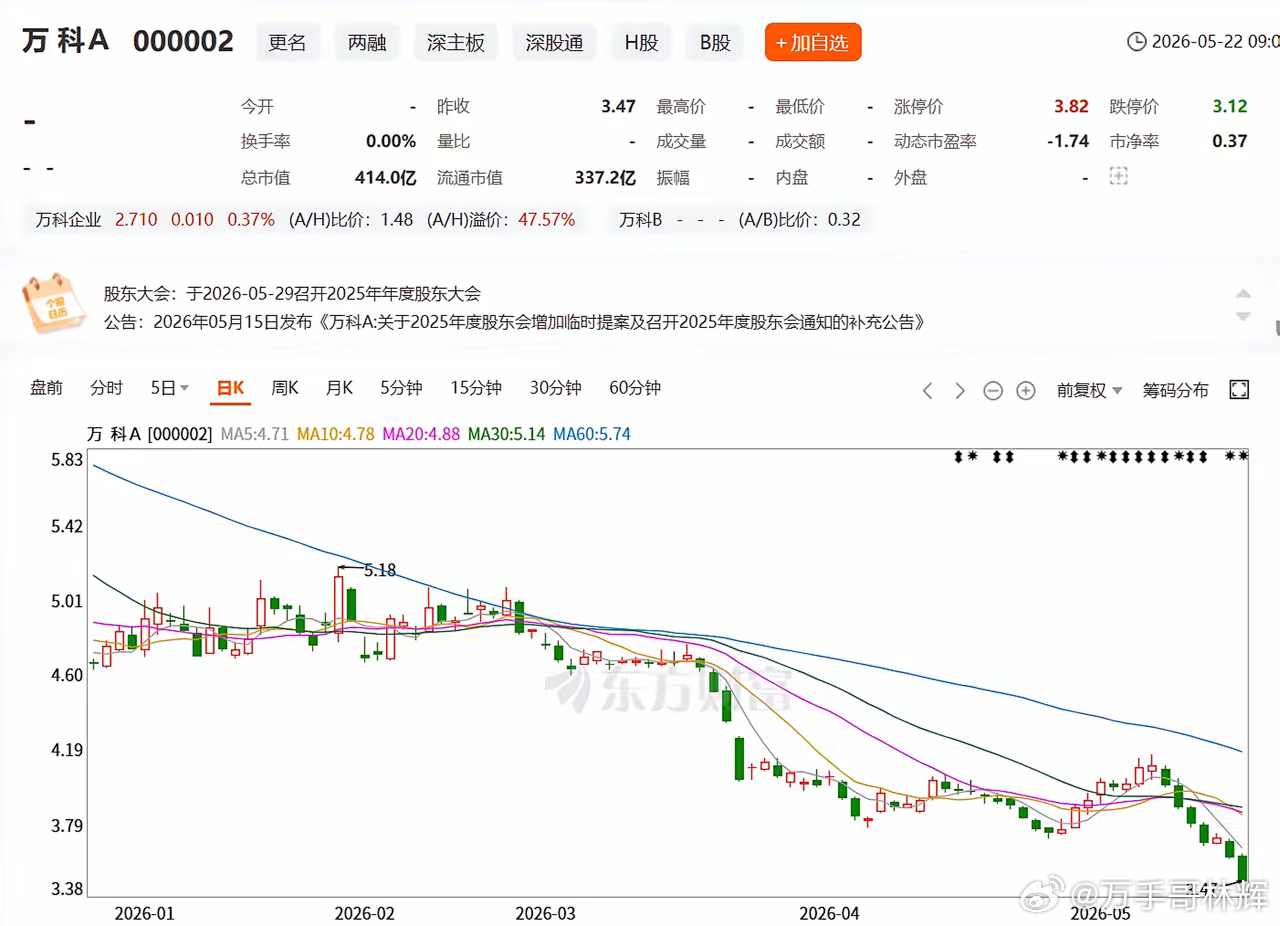Click the 万科企业 H-share quote link
Viewport: 1280px width, 926px height.
[68, 219]
